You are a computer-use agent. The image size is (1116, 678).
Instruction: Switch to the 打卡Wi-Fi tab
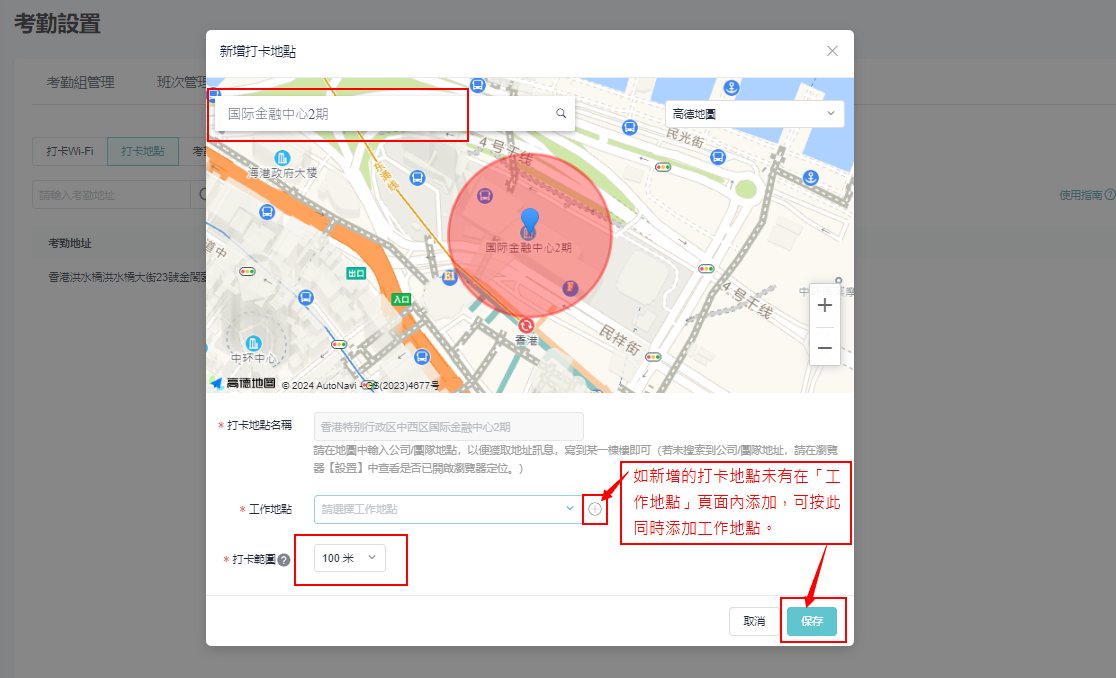[70, 151]
